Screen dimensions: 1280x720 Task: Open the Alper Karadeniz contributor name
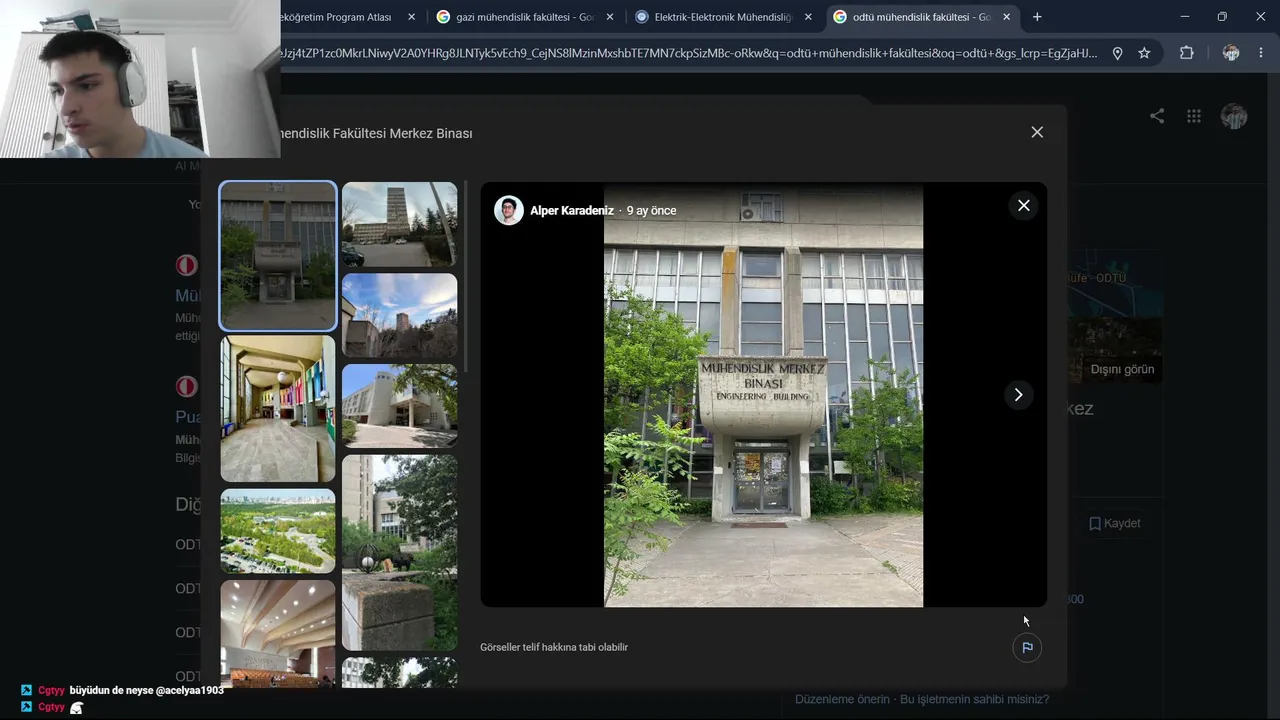[x=572, y=211]
